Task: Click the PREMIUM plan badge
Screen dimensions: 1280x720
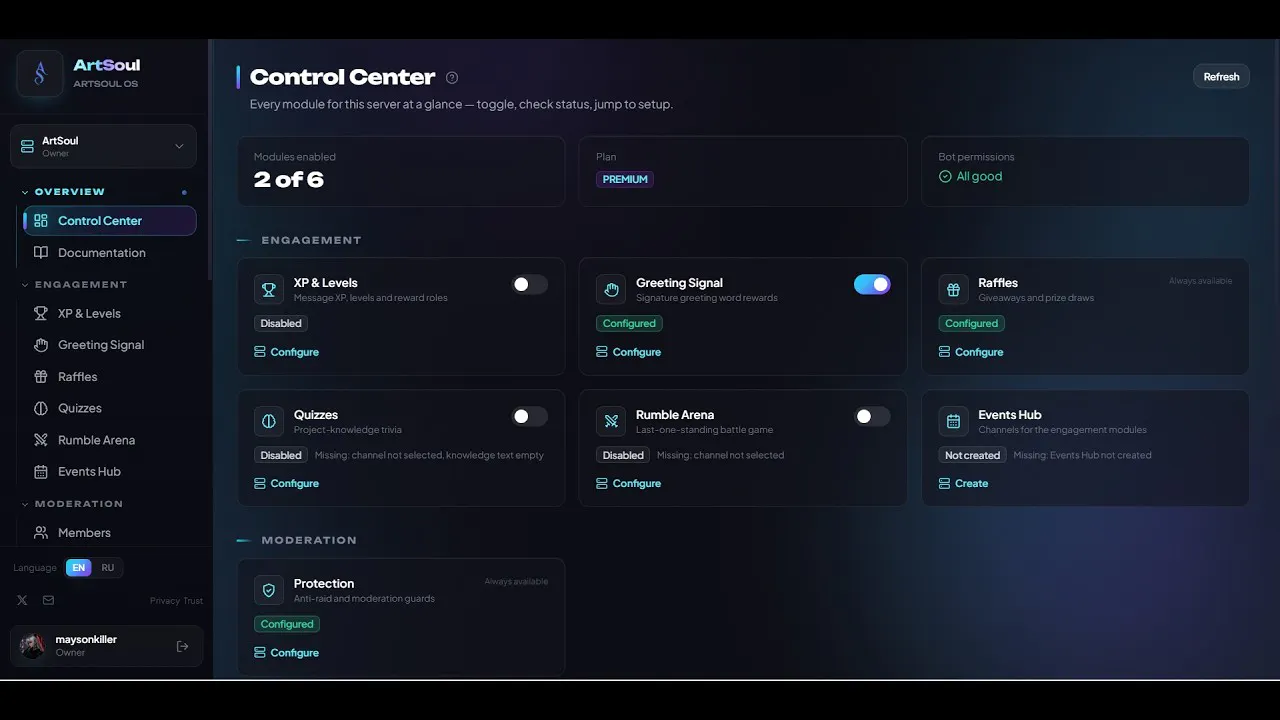Action: pyautogui.click(x=625, y=180)
